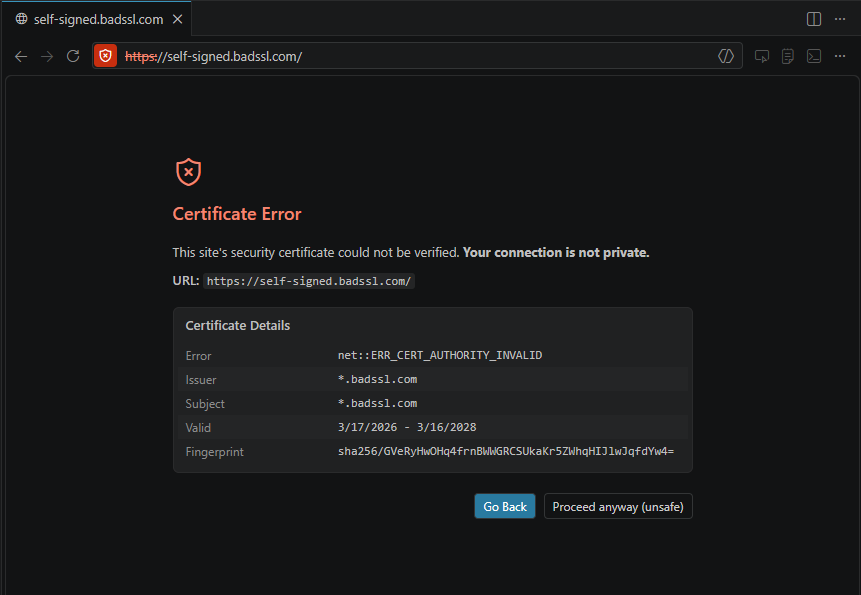Click the screencast preview icon on the toolbar

pyautogui.click(x=762, y=56)
